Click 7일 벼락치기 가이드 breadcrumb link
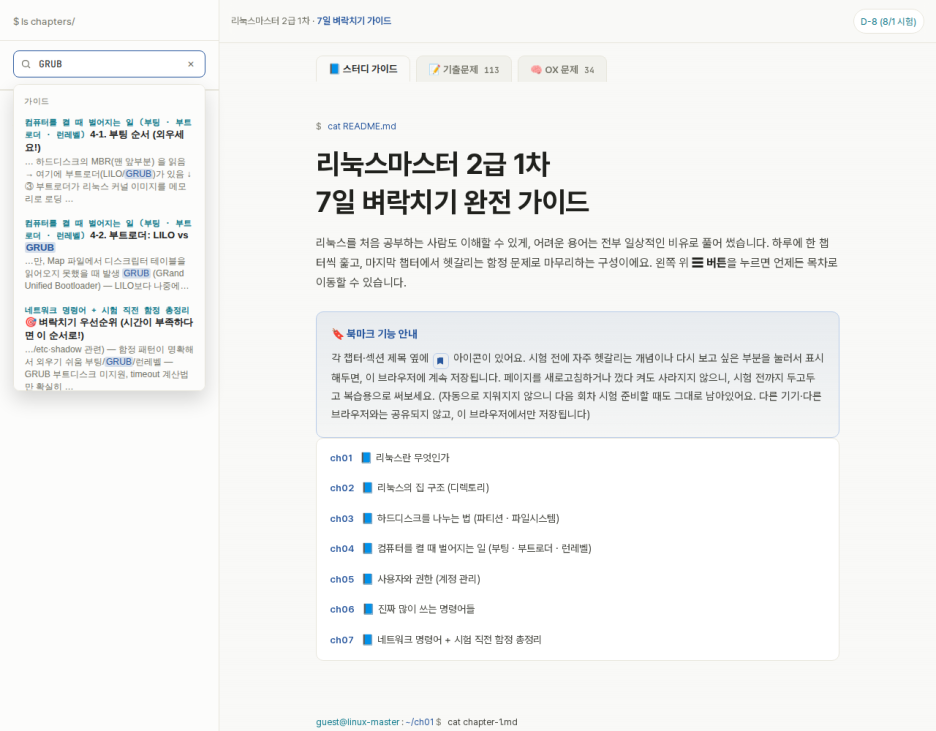Viewport: 936px width, 731px height. point(354,21)
